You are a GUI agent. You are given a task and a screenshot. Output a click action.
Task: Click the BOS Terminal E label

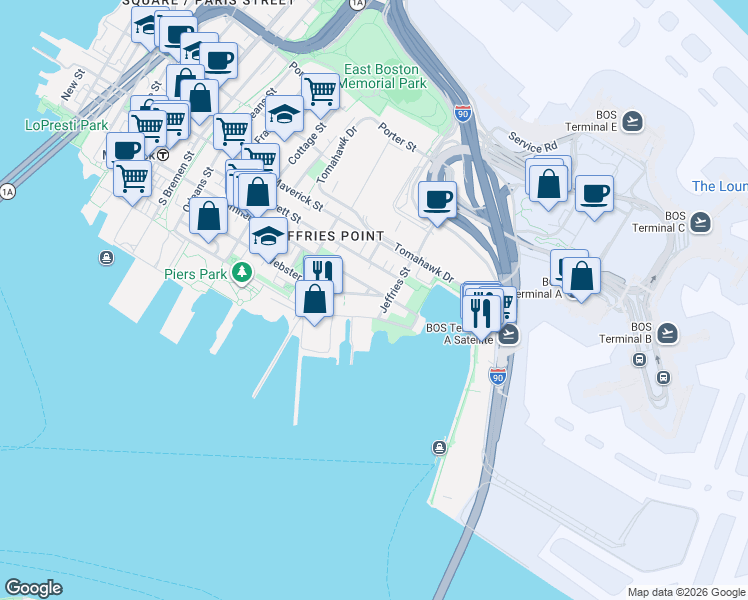(x=591, y=121)
